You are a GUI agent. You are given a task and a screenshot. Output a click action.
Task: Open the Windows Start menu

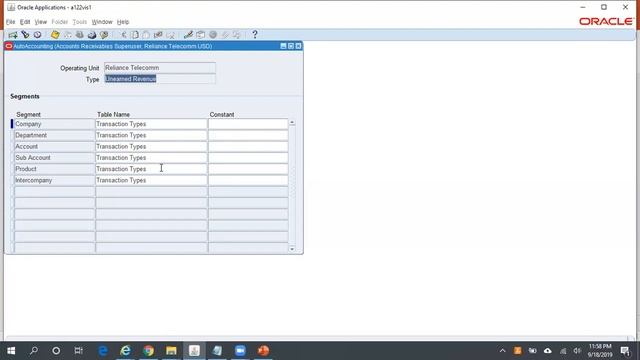(x=11, y=351)
